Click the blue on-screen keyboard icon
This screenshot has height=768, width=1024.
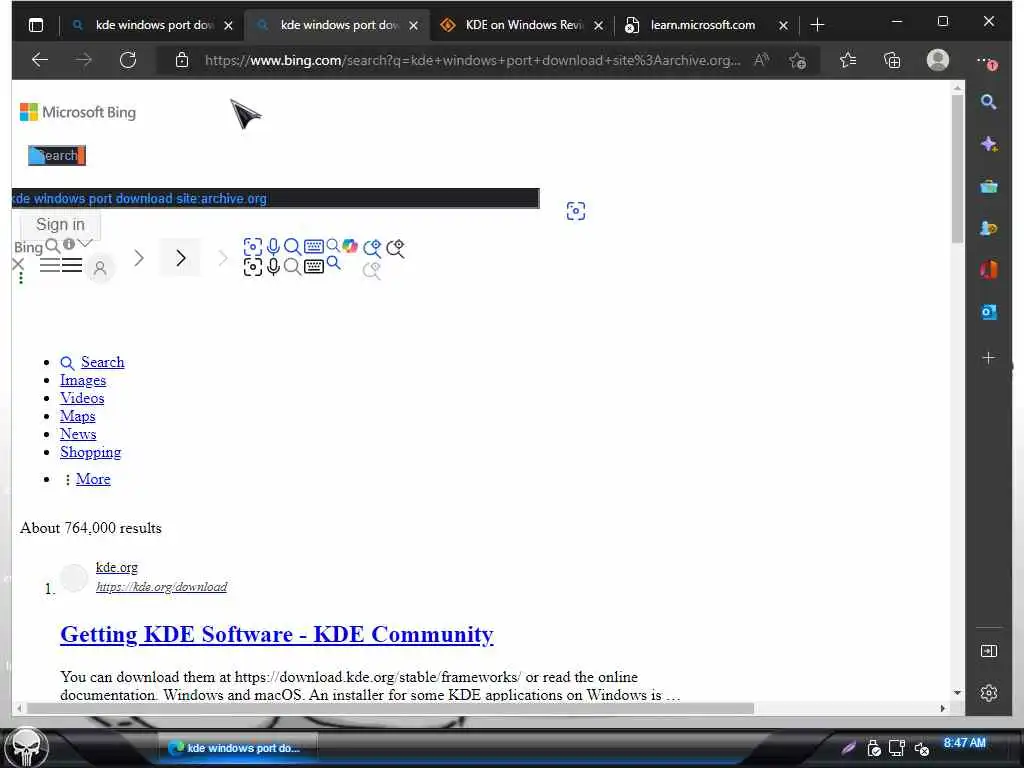[x=314, y=246]
